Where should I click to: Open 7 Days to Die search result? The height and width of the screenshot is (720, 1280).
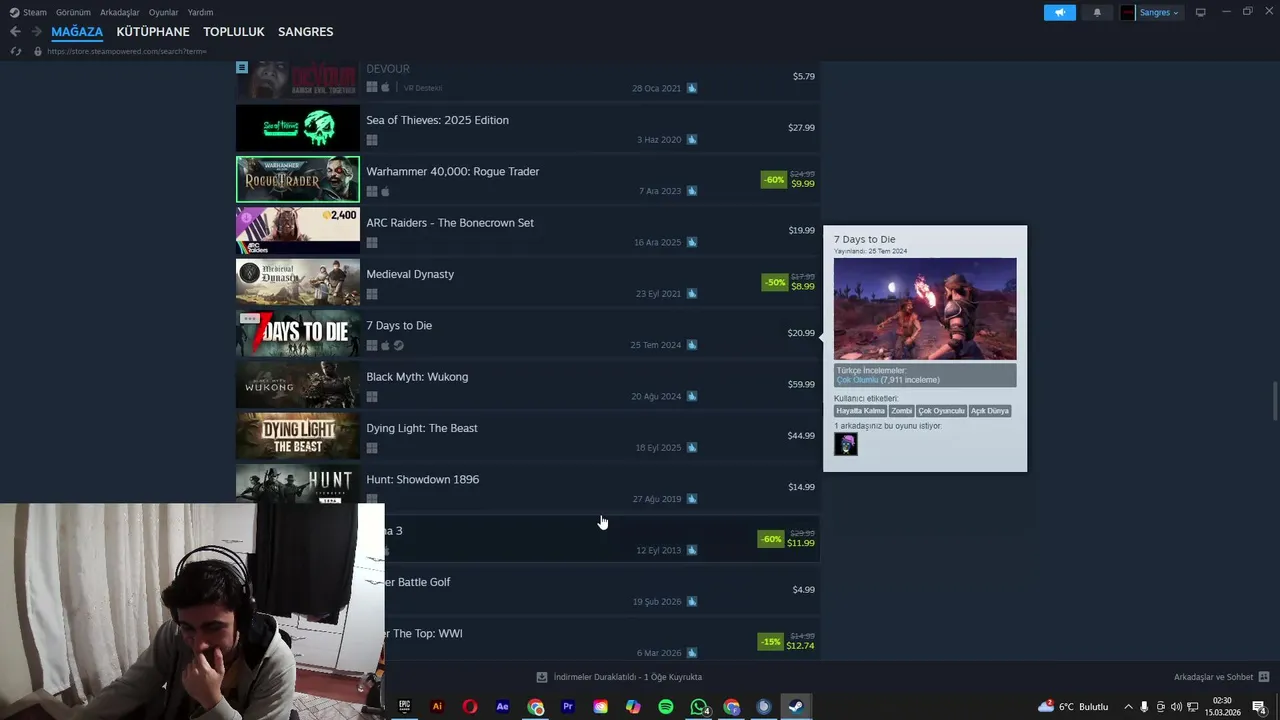click(527, 333)
